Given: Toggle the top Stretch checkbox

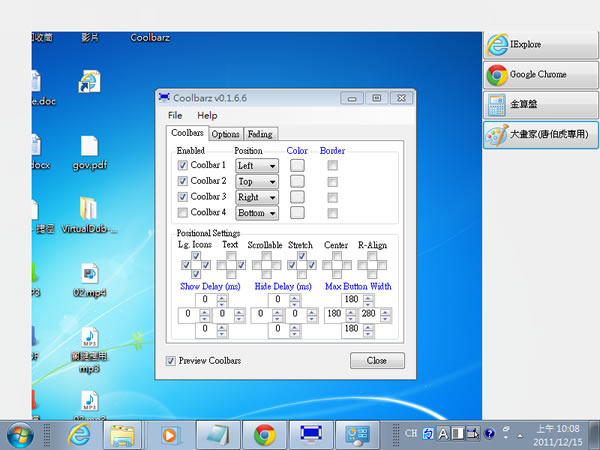Looking at the screenshot, I should pyautogui.click(x=302, y=256).
